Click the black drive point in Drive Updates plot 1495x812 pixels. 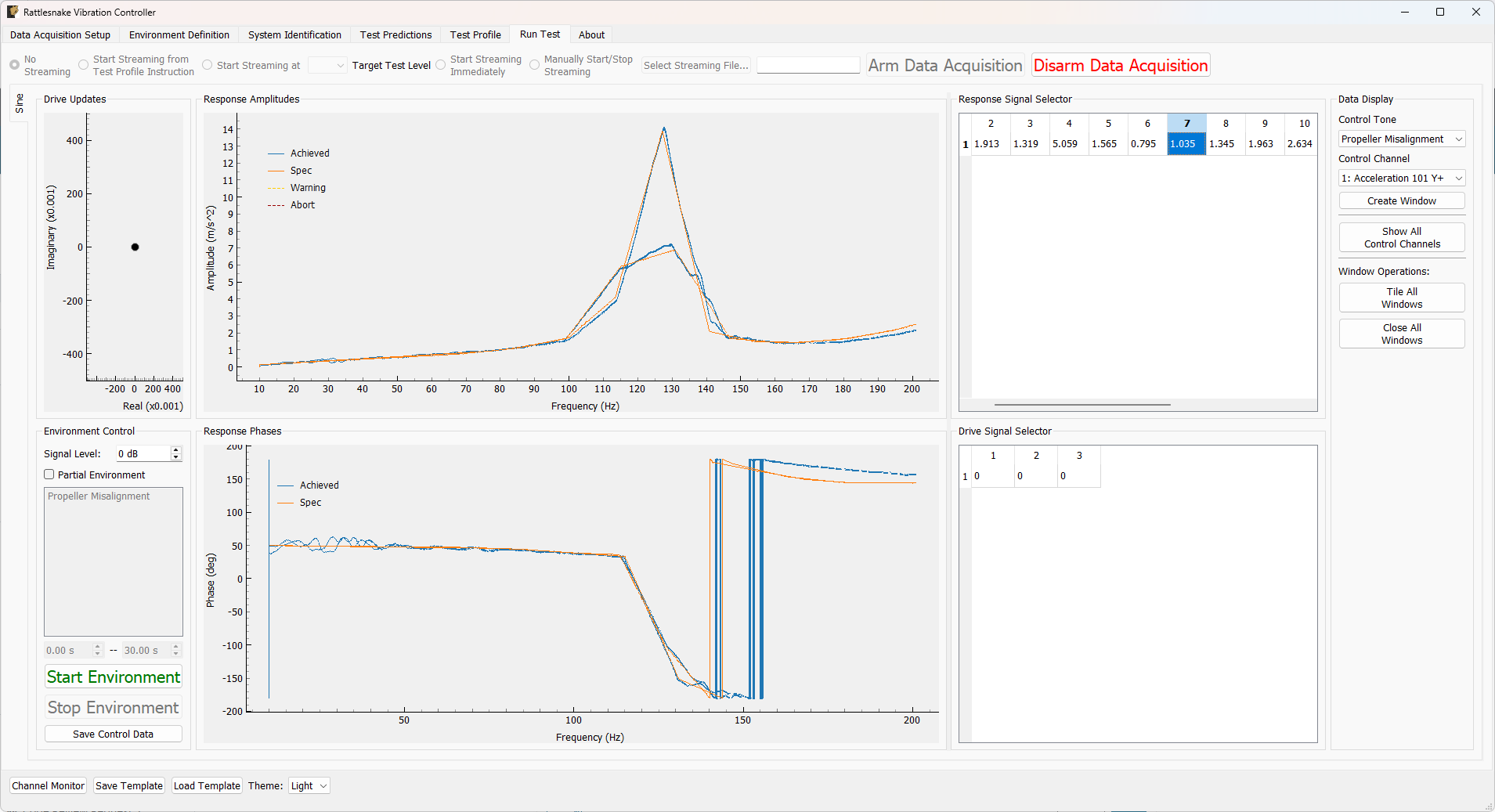tap(135, 247)
